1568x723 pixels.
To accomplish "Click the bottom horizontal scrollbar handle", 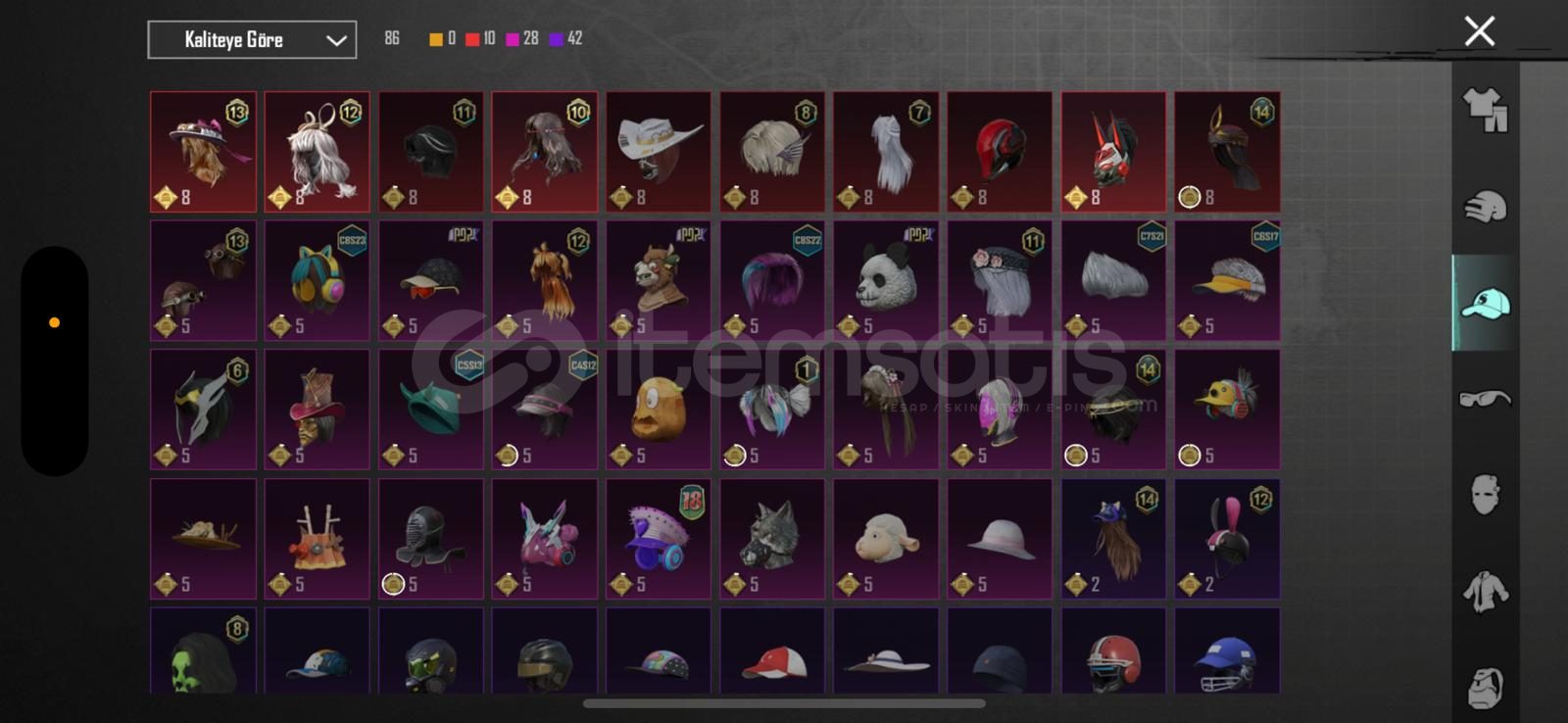I will [784, 703].
